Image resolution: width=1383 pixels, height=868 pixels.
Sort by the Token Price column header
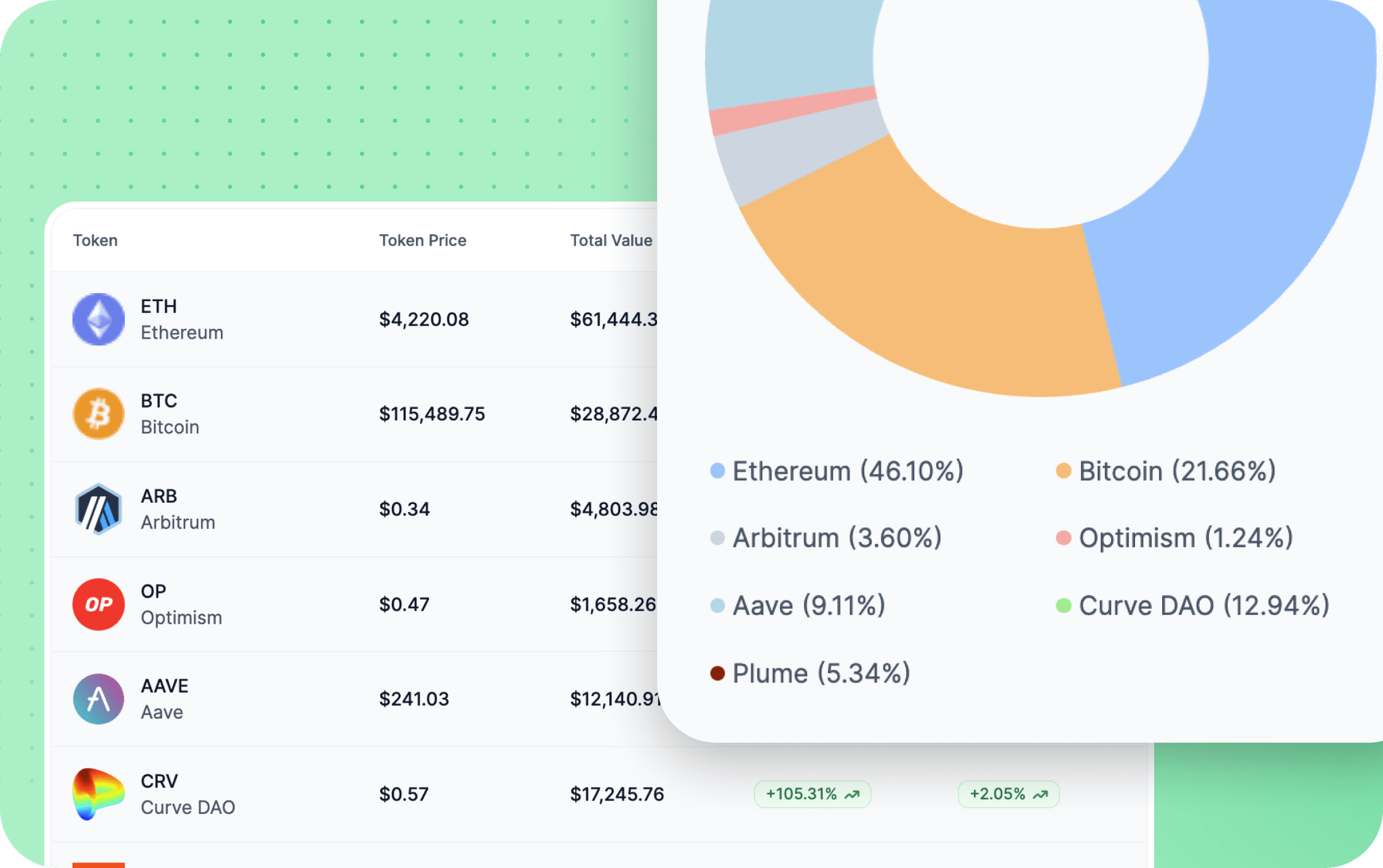(x=423, y=240)
